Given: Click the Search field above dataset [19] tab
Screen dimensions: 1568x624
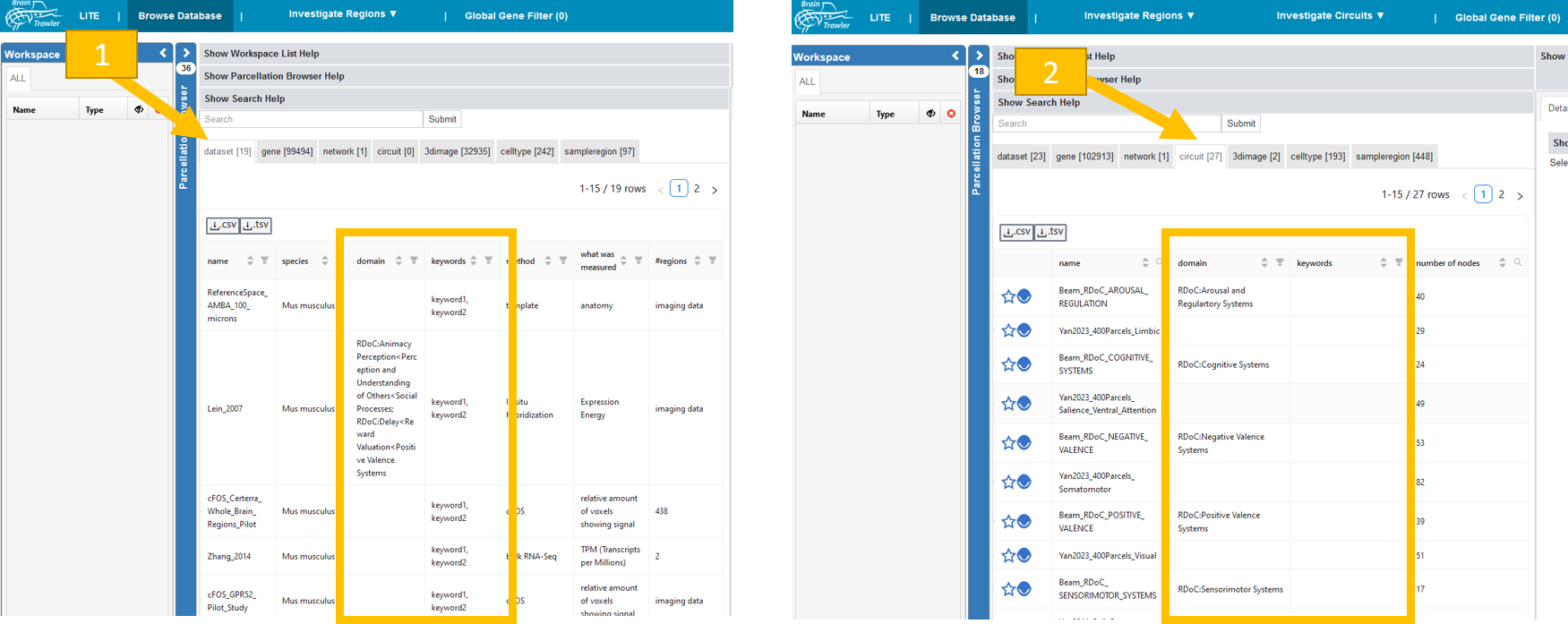Looking at the screenshot, I should click(311, 119).
